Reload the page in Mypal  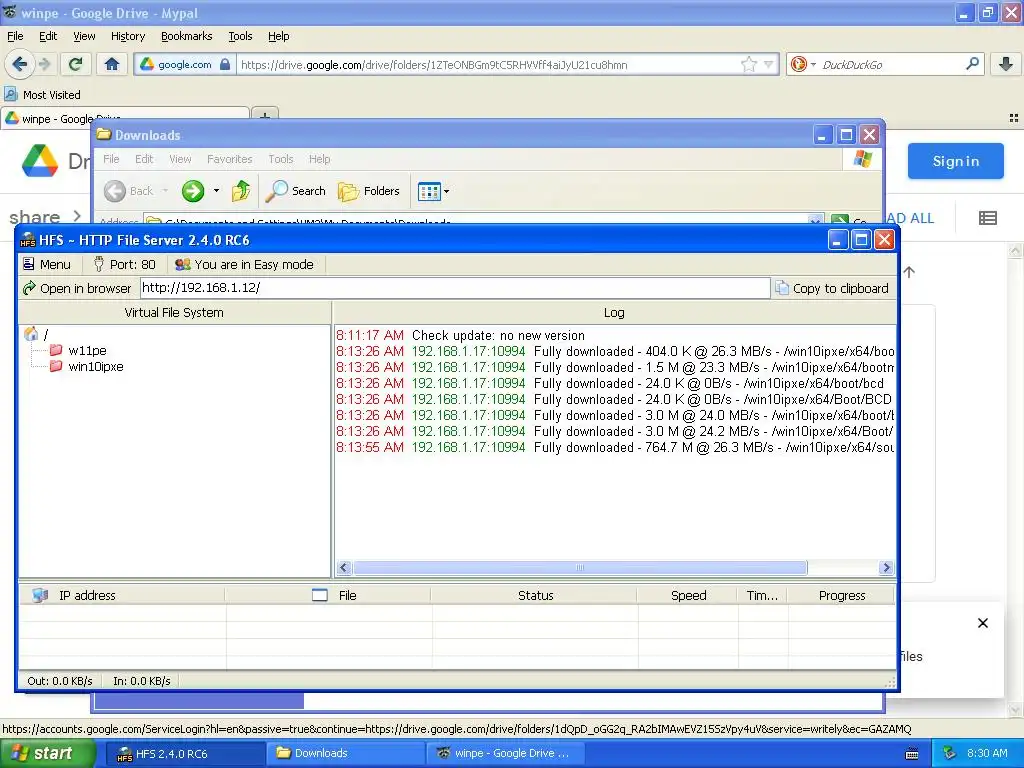pyautogui.click(x=75, y=64)
